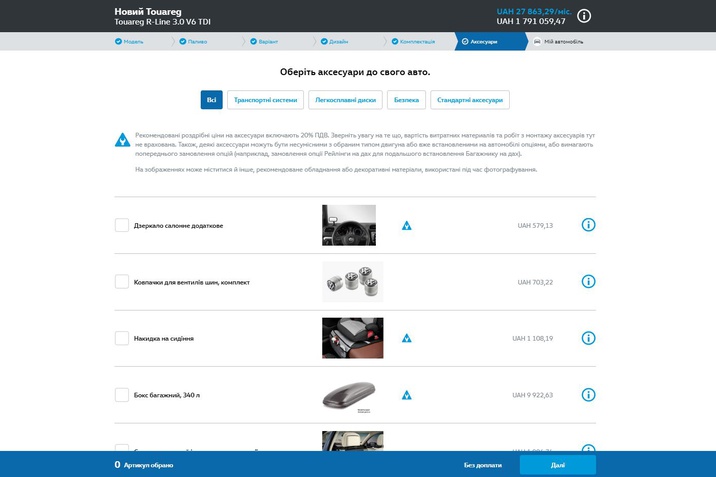716x477 pixels.
Task: Open seat cover thumbnail image
Action: point(353,338)
